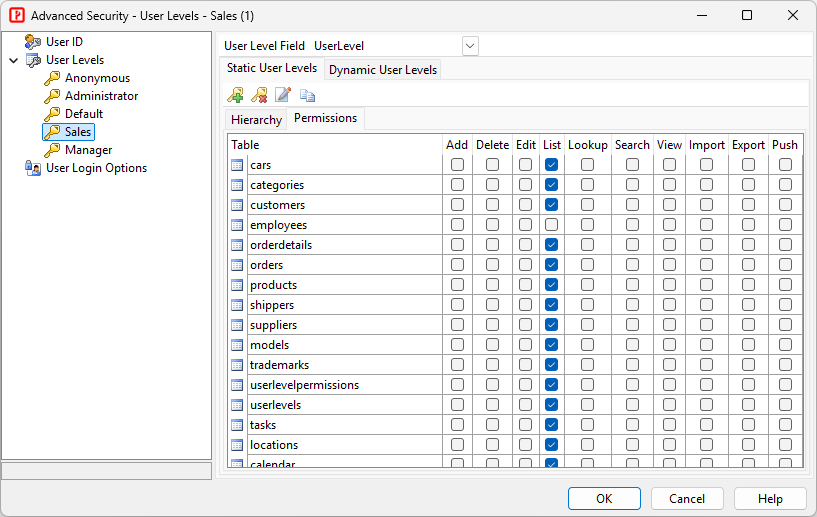
Task: Select the Anonymous user level
Action: click(97, 78)
